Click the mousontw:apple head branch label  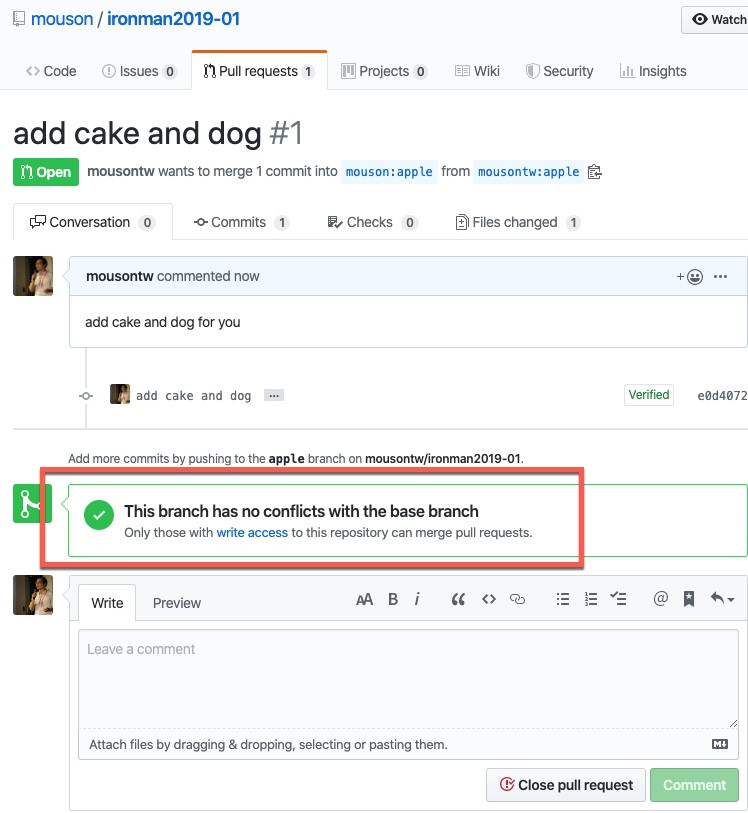tap(528, 172)
